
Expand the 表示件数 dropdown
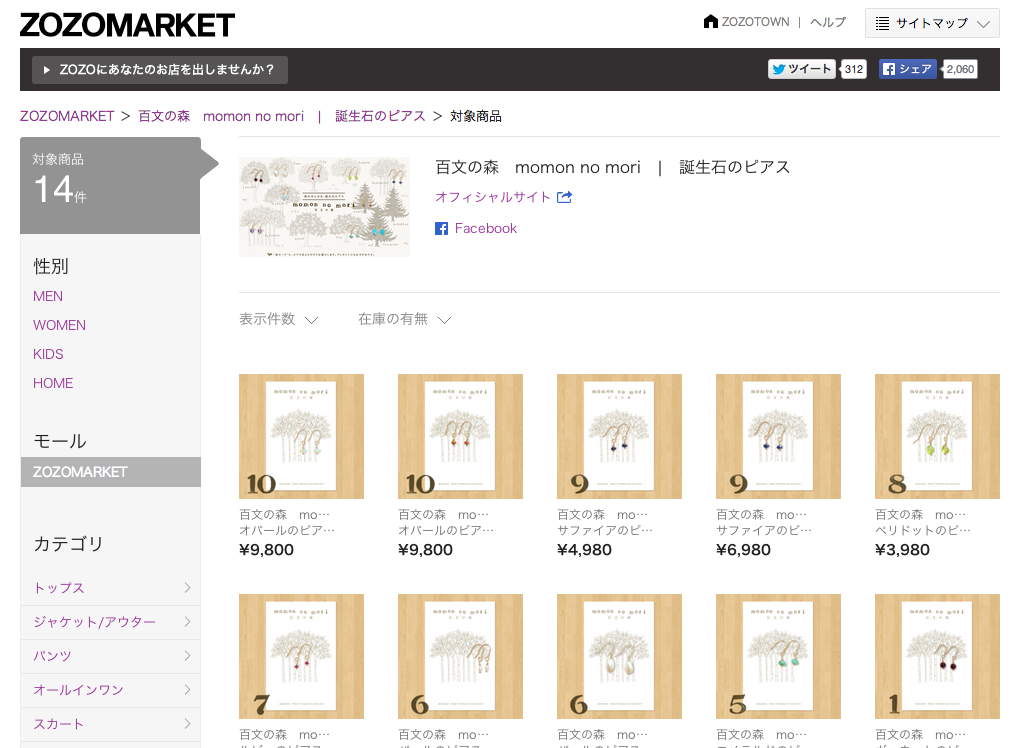pyautogui.click(x=279, y=319)
